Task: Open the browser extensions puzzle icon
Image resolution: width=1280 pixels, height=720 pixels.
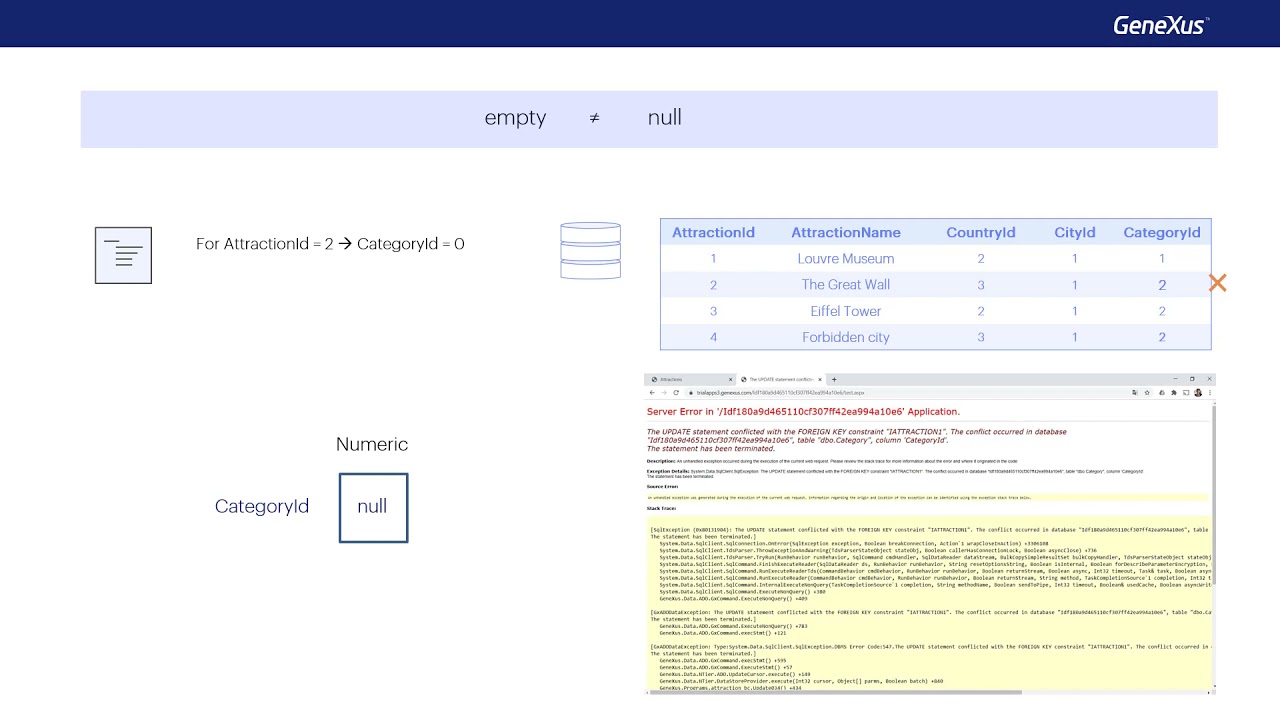Action: [1174, 392]
